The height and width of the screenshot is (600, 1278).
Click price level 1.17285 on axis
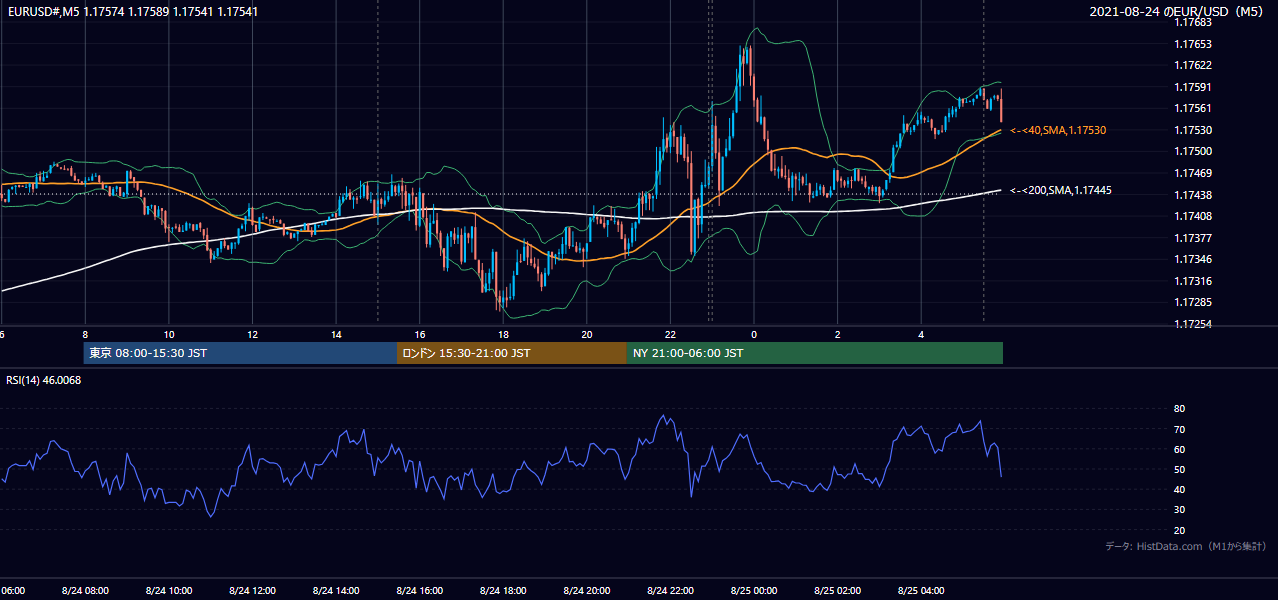(1194, 302)
